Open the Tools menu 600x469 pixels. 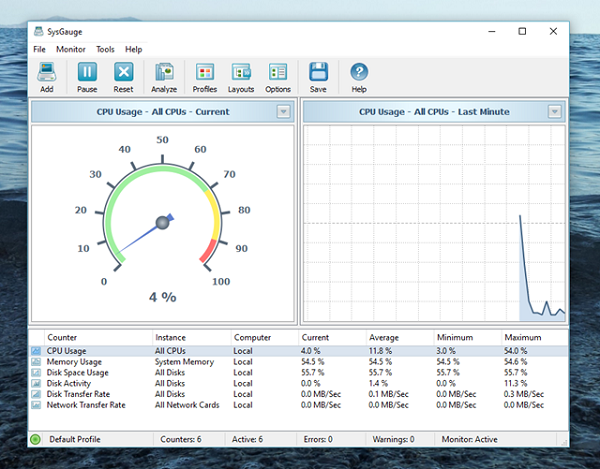pyautogui.click(x=105, y=49)
